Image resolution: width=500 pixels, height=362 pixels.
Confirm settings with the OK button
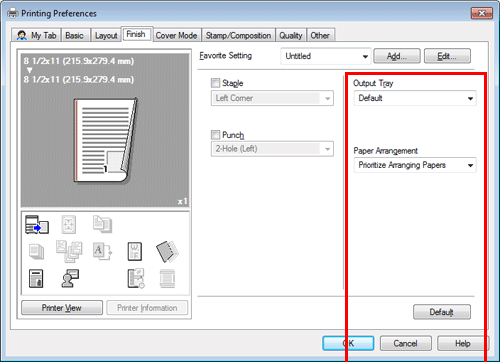point(348,343)
